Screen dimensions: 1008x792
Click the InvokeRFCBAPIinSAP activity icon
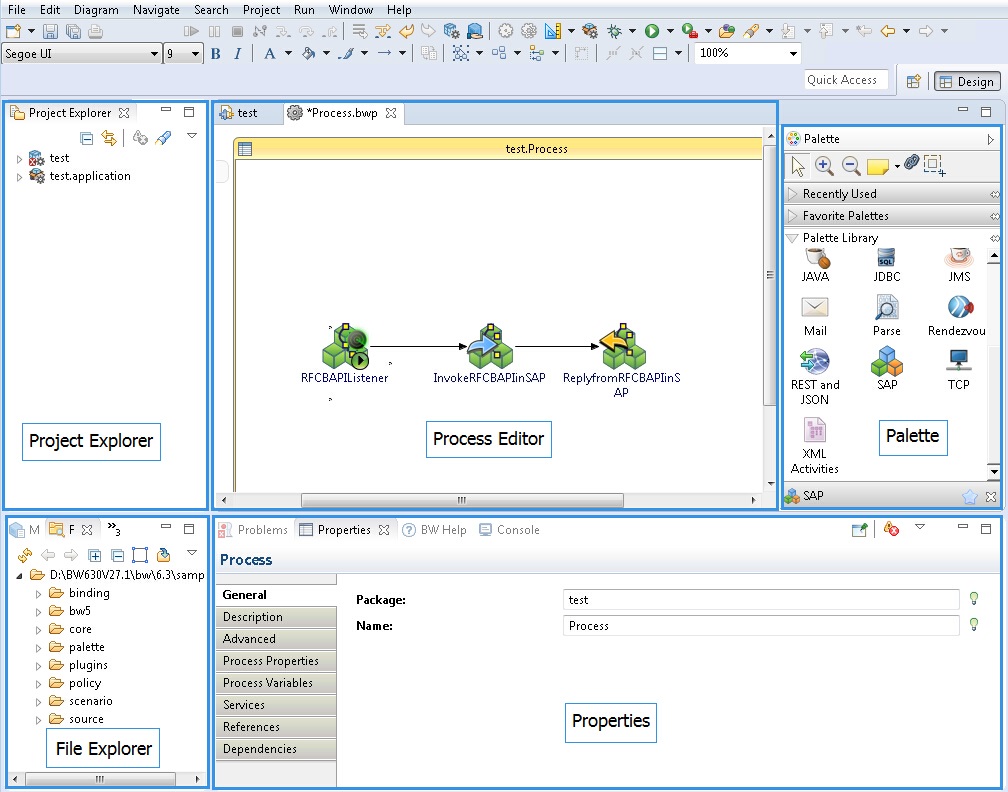click(x=488, y=345)
